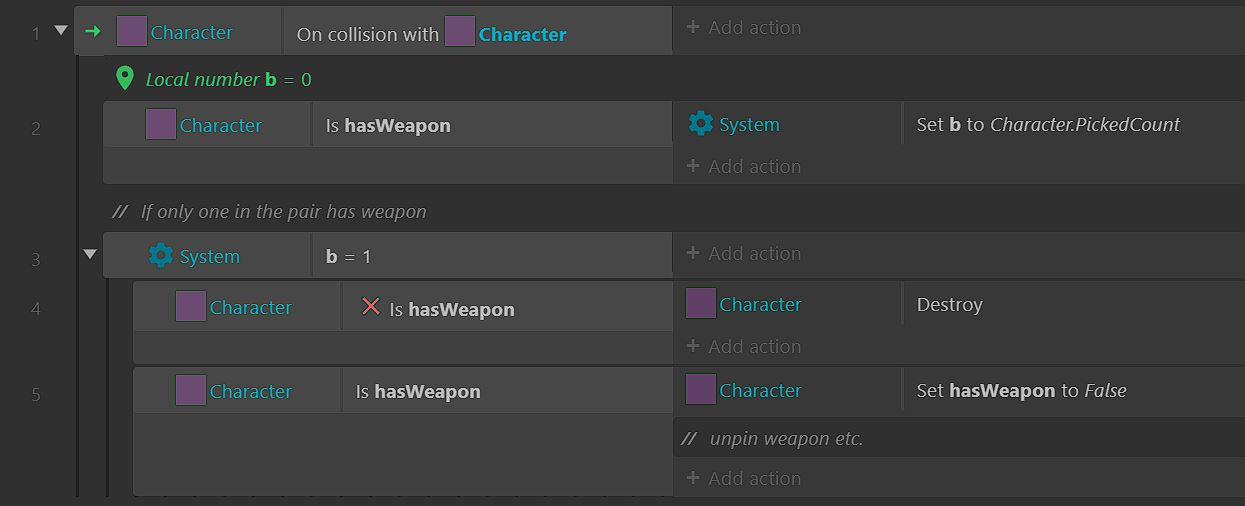Image resolution: width=1245 pixels, height=506 pixels.
Task: Add action under the Destroy action
Action: pos(744,346)
